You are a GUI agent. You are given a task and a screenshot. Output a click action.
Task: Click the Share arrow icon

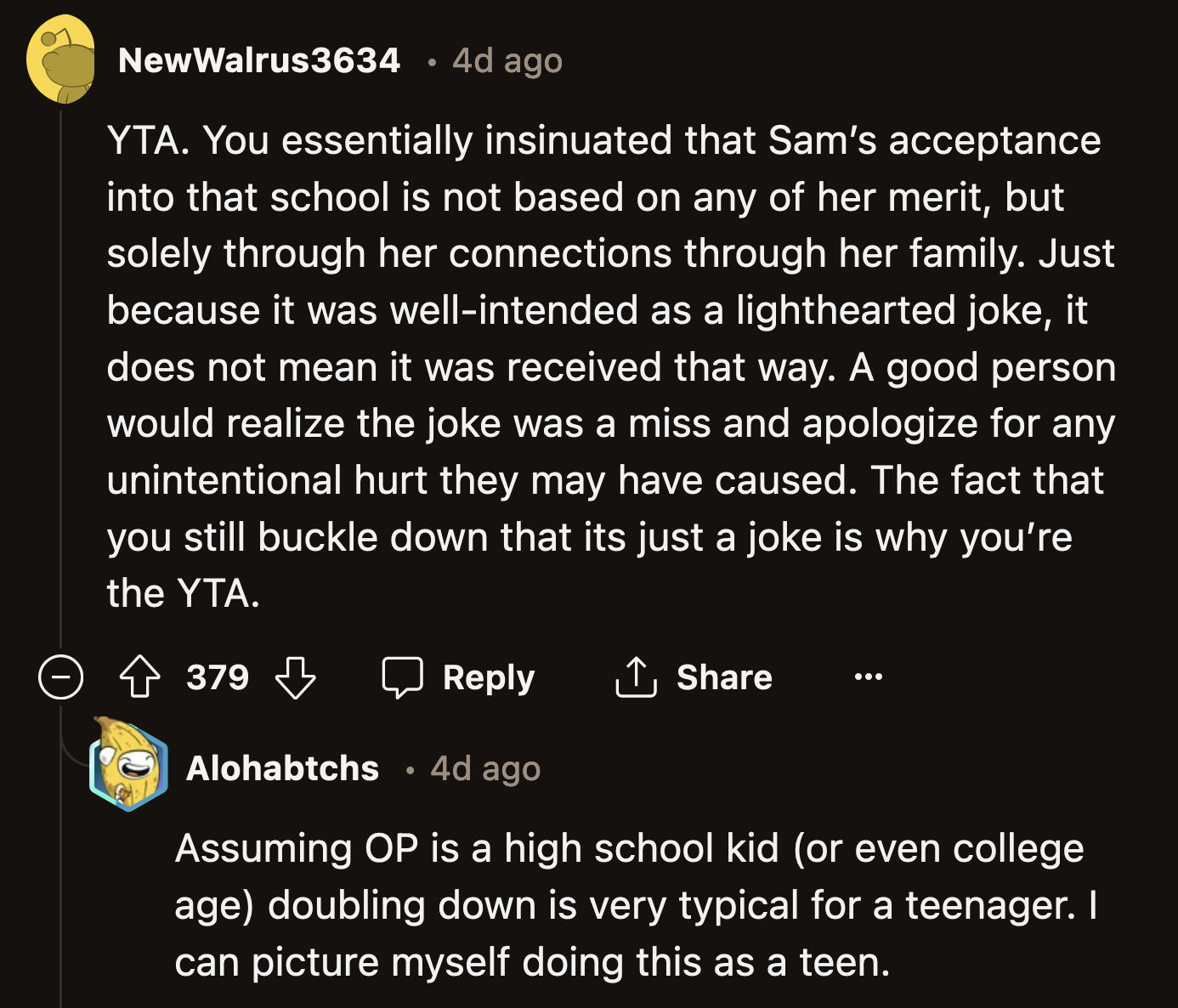636,677
